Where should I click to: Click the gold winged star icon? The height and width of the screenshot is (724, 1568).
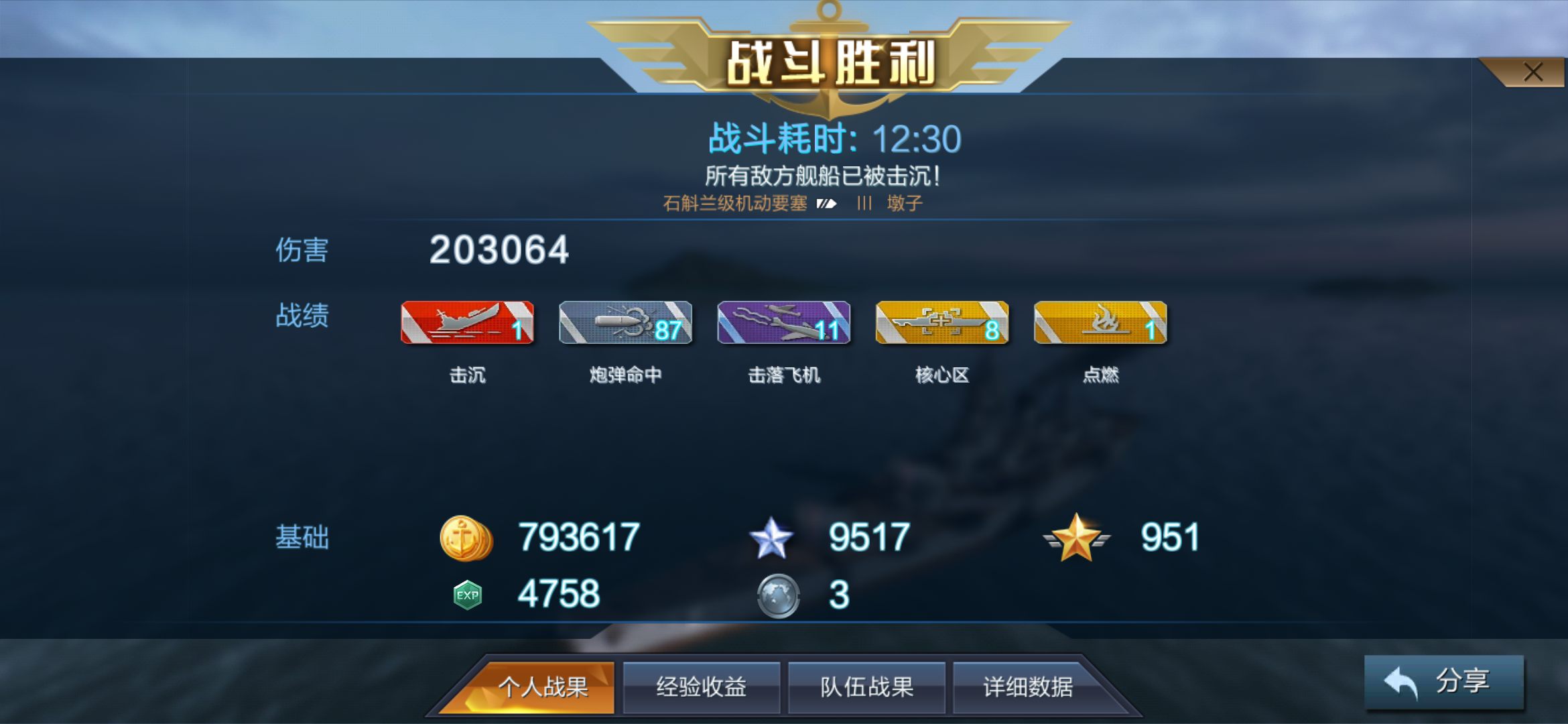(1076, 538)
